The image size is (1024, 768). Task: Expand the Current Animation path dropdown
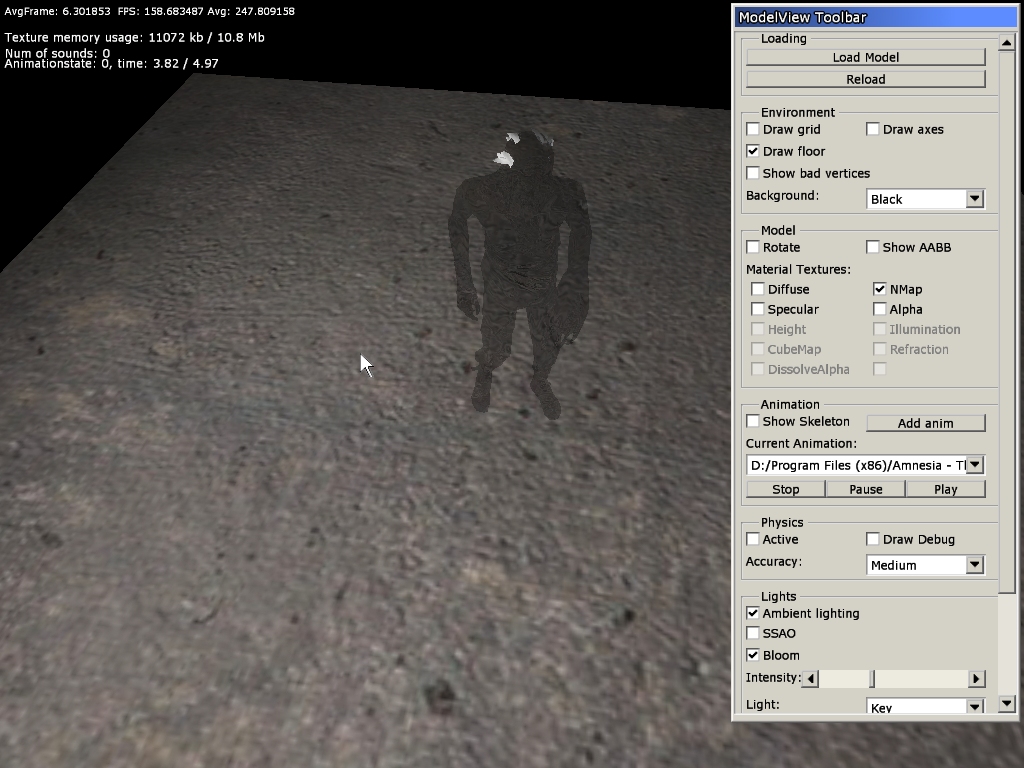pyautogui.click(x=975, y=465)
